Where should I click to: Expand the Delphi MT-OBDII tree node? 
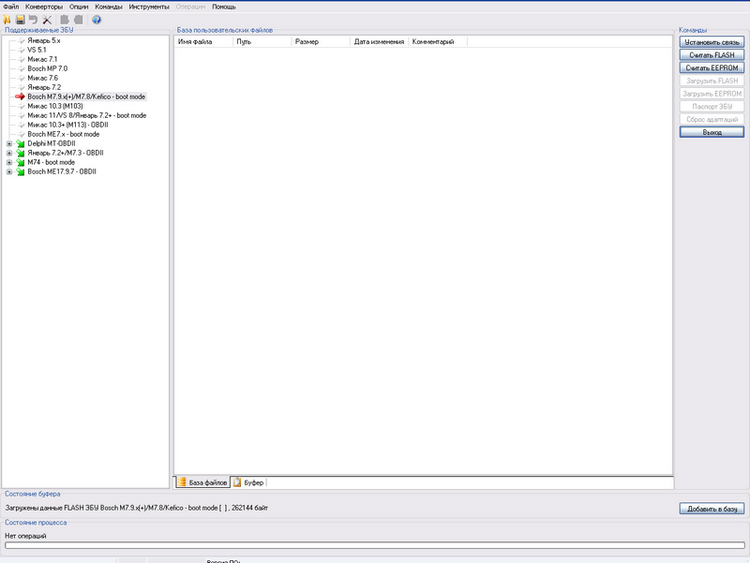click(9, 143)
